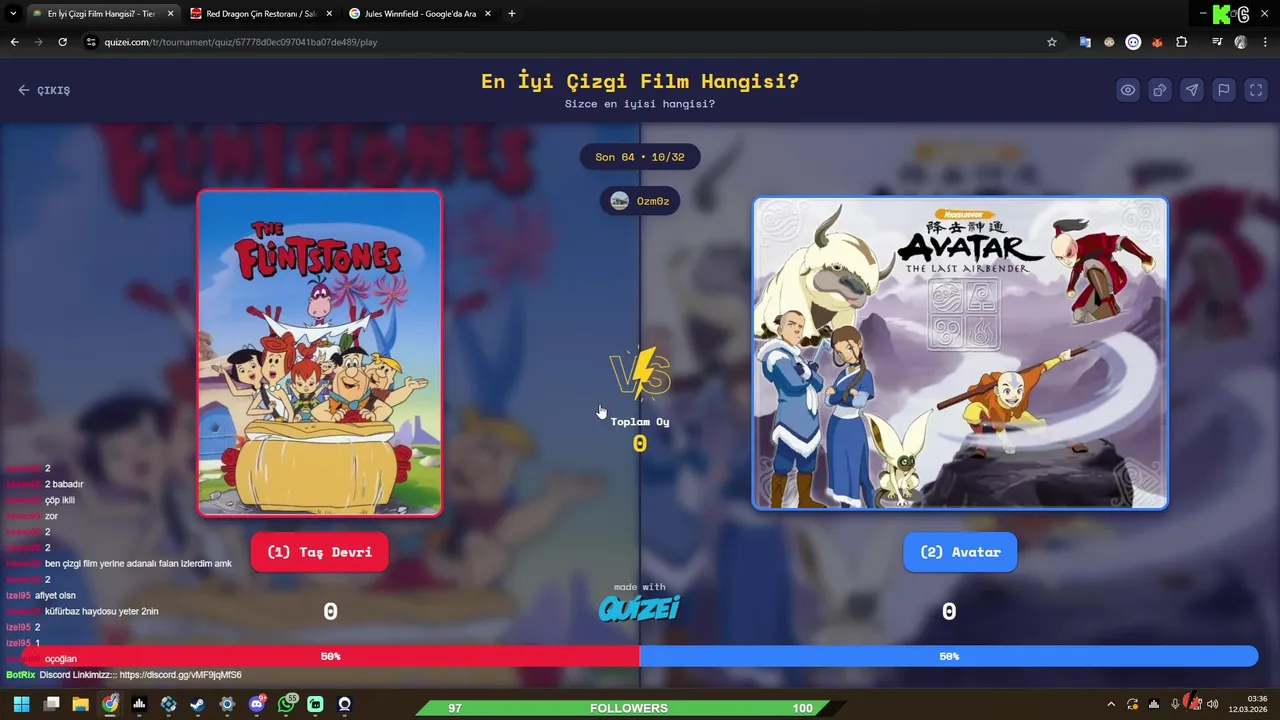Open the settings gear app on taskbar
The image size is (1280, 720).
coord(227,704)
